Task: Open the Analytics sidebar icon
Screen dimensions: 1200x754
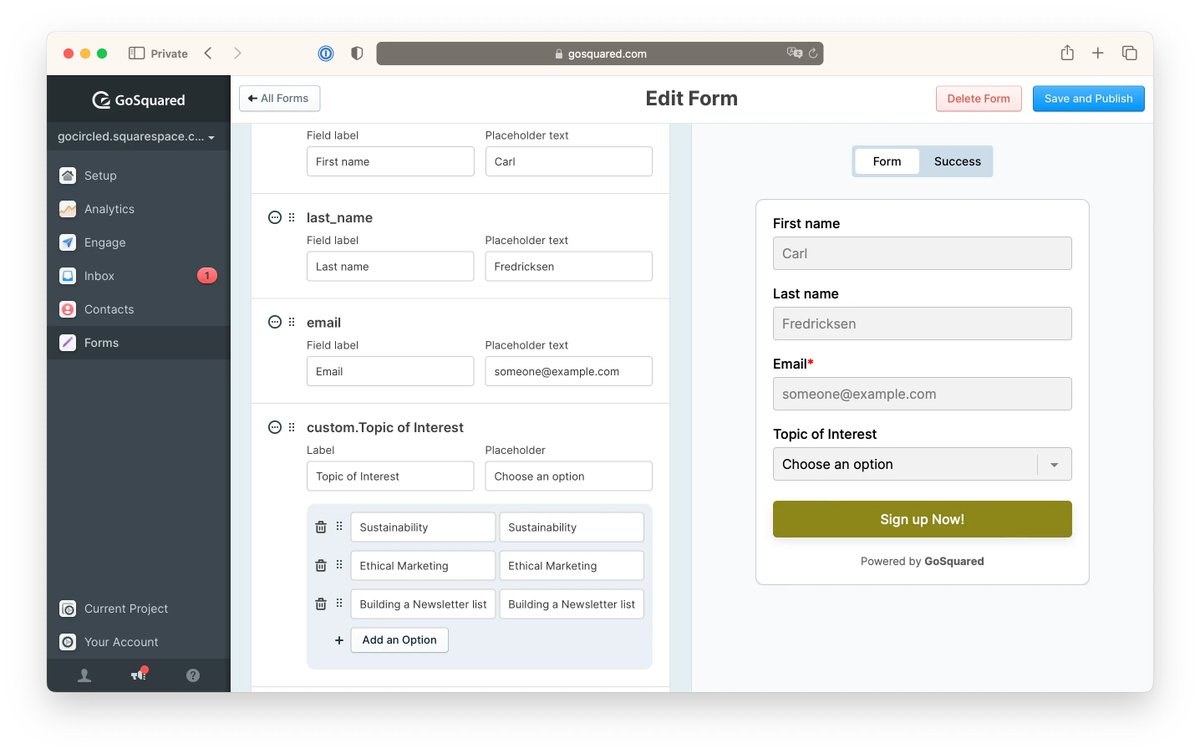Action: point(67,209)
